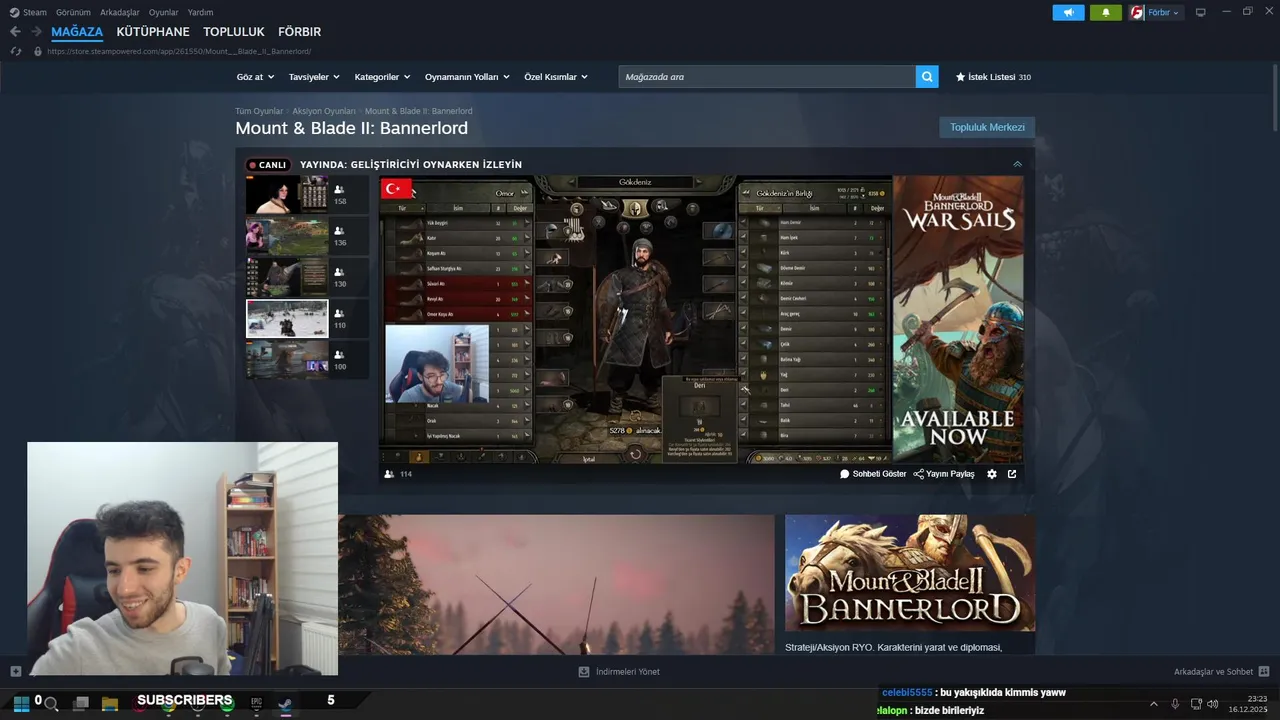Open the Görünüm menu
The image size is (1280, 720).
coord(73,12)
